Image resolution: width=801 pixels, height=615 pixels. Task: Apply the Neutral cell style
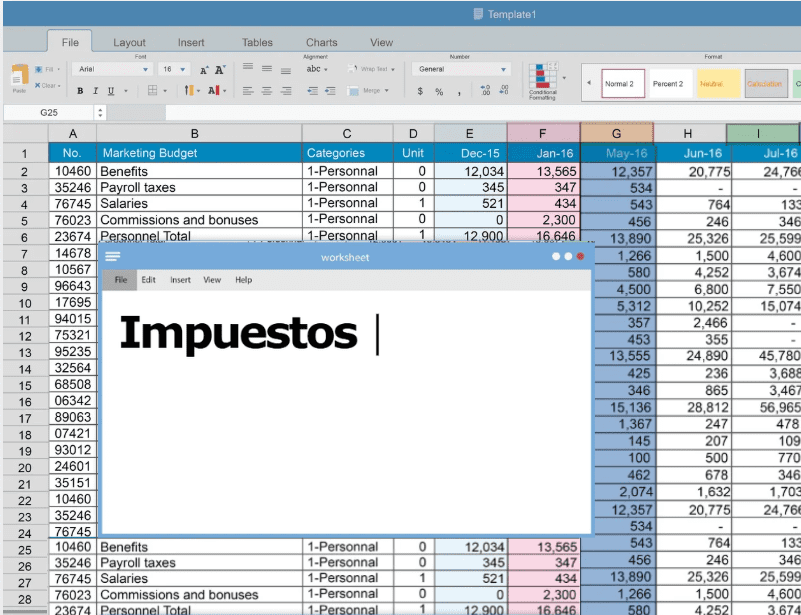click(719, 84)
